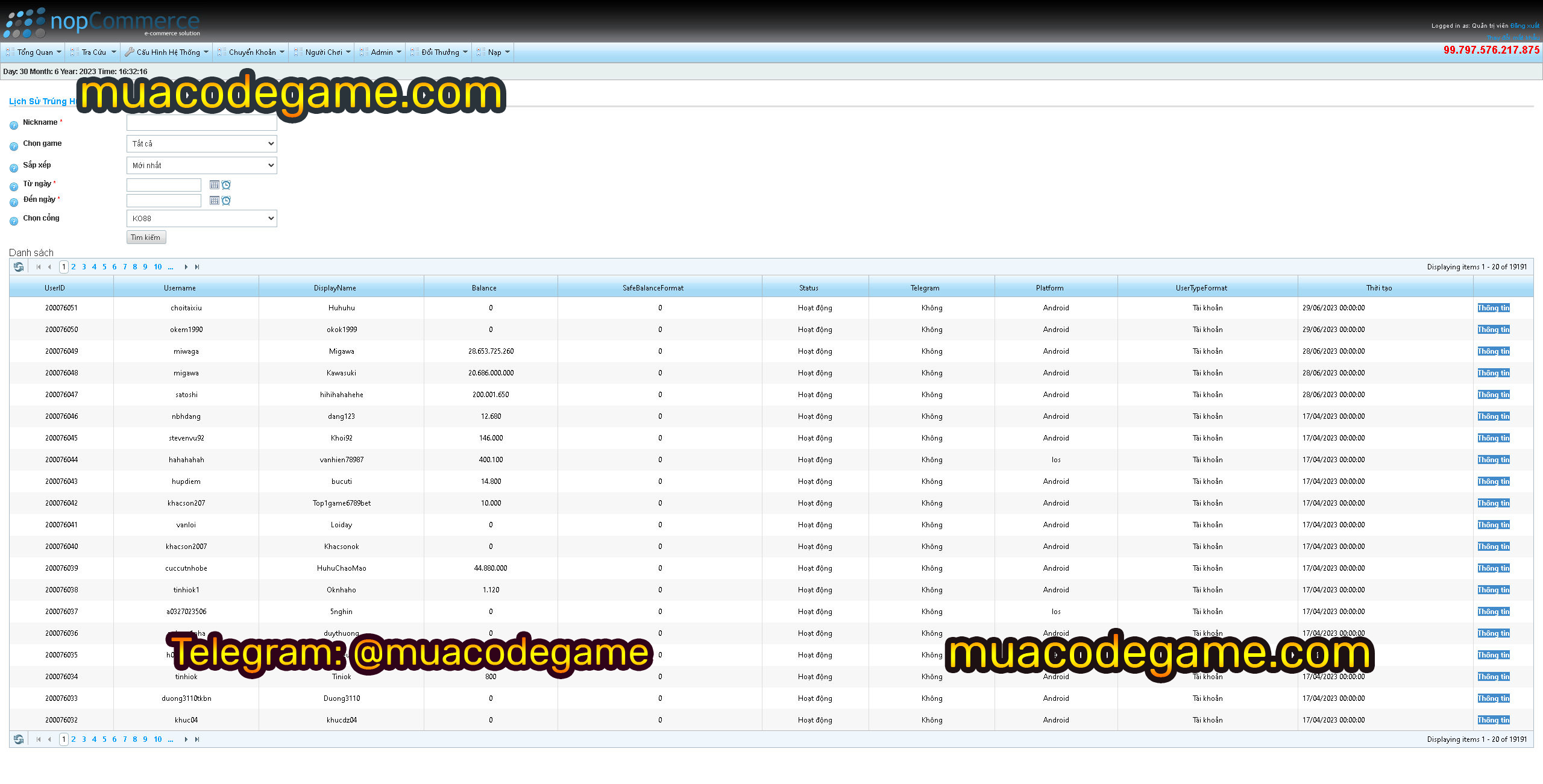The height and width of the screenshot is (784, 1543).
Task: Open time picker for Đến ngày
Action: [x=226, y=201]
